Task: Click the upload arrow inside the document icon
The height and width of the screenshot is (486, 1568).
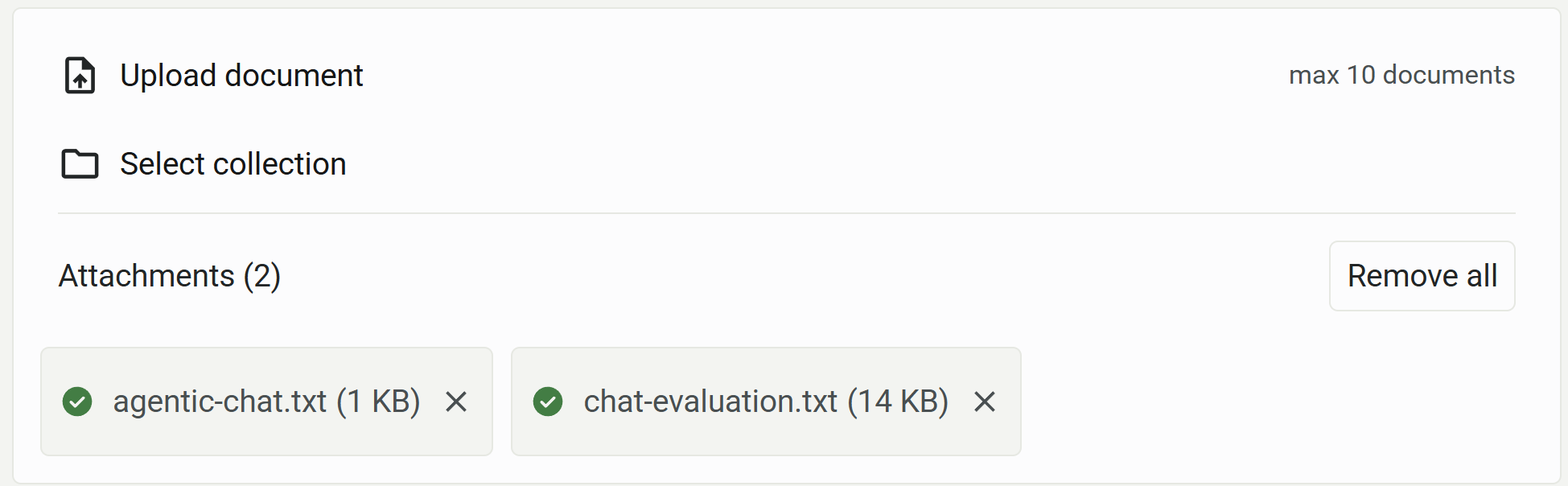Action: pos(79,78)
